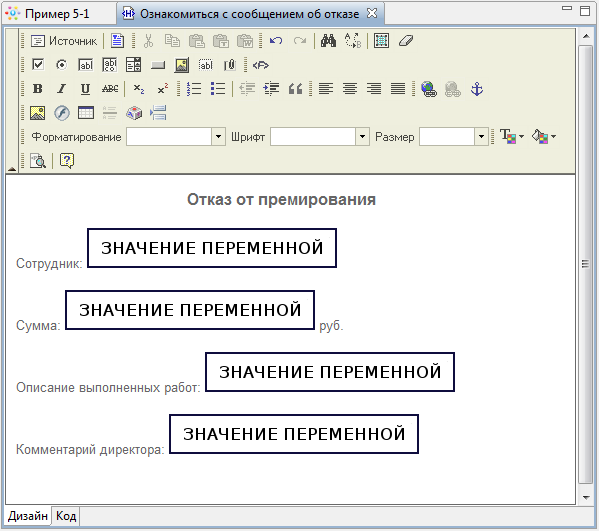The width and height of the screenshot is (599, 531).
Task: Collapse the editor toolbar with the triangle
Action: pos(12,169)
